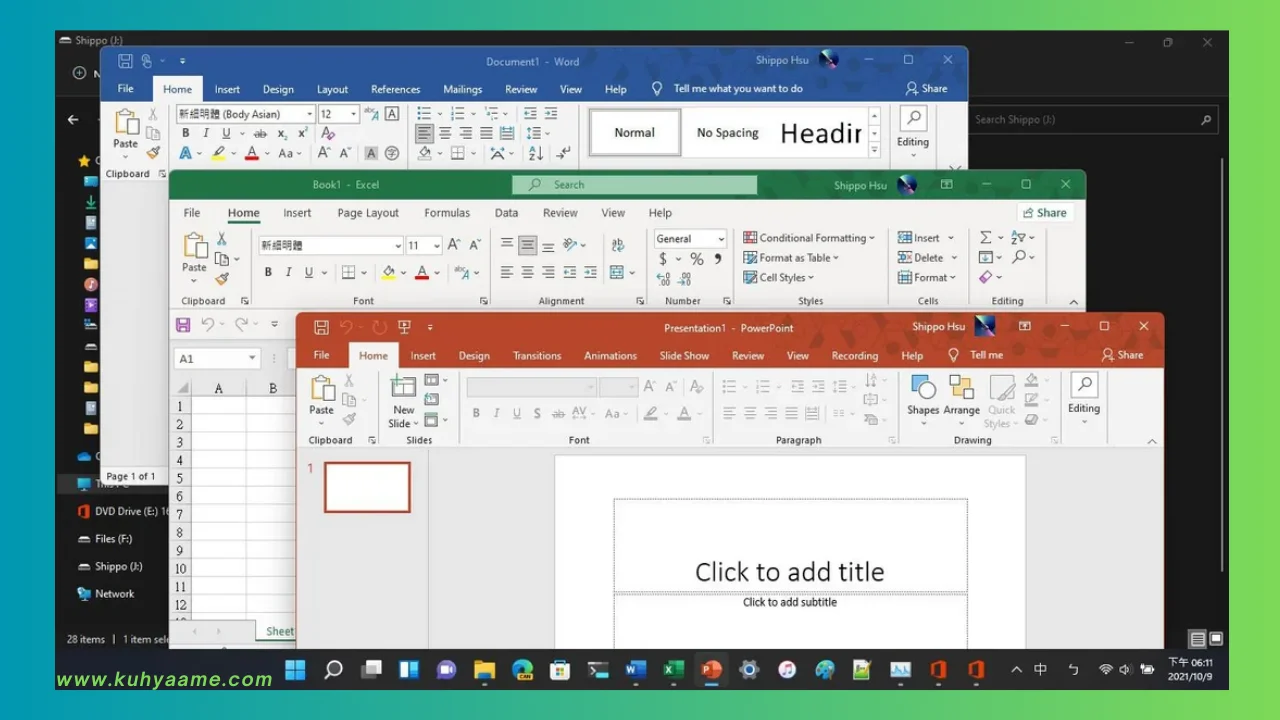Click the Format Painter brush in Word

point(153,153)
